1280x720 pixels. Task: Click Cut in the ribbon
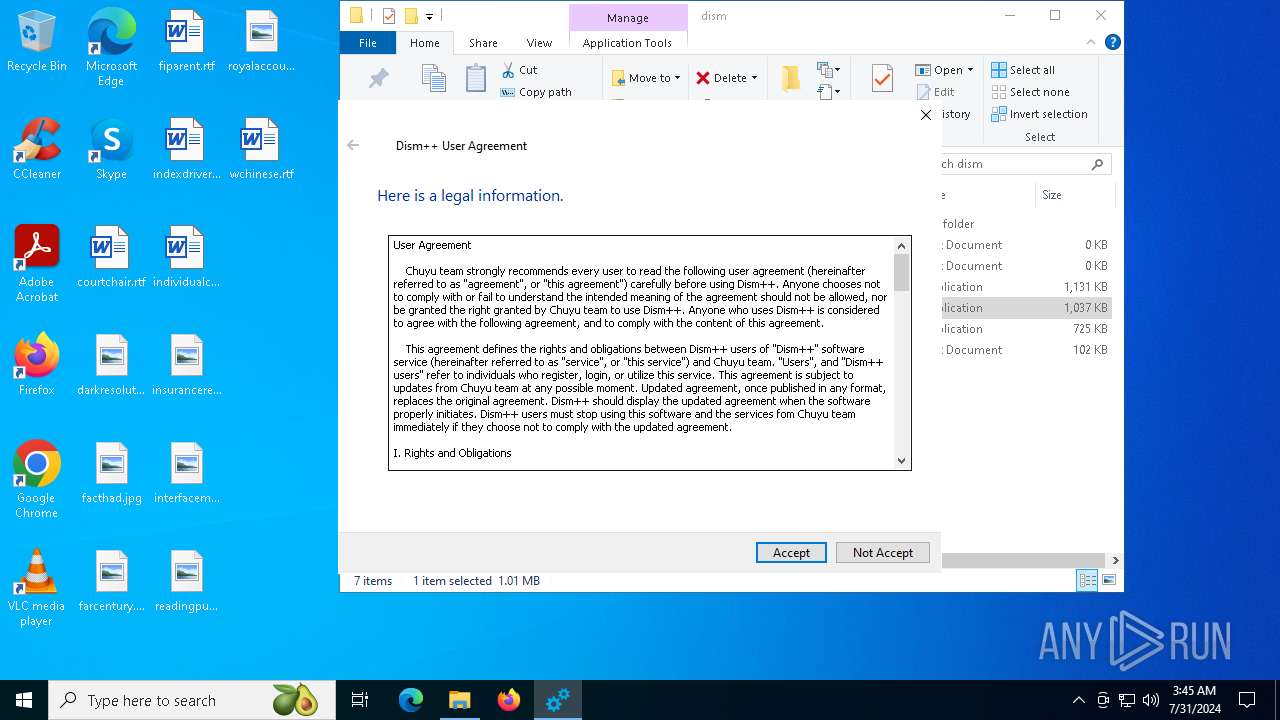pyautogui.click(x=519, y=70)
